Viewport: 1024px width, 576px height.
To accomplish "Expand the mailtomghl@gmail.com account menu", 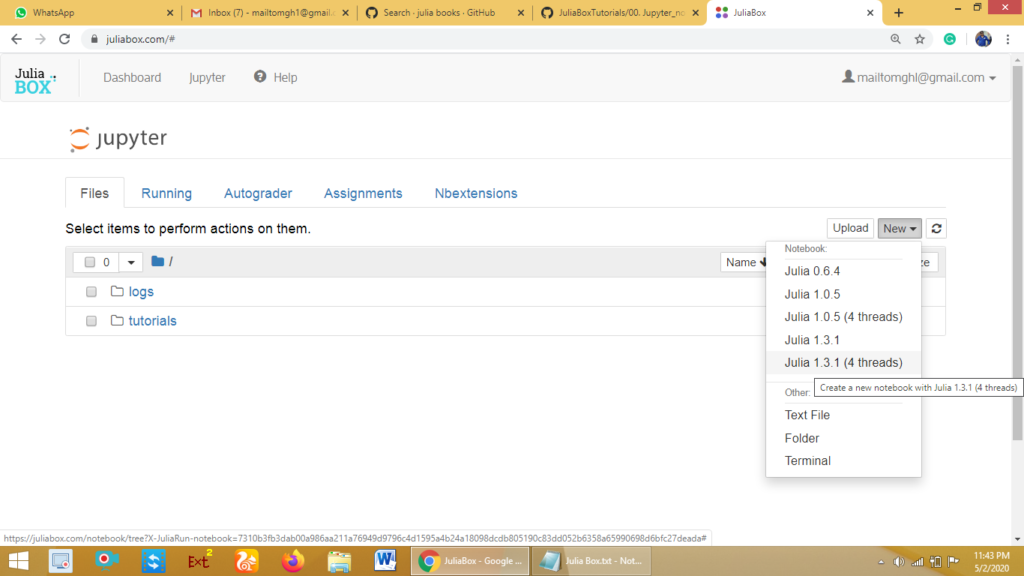I will click(x=919, y=77).
